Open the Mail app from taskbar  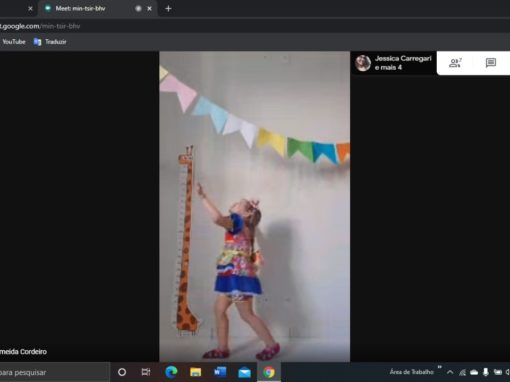[x=244, y=372]
